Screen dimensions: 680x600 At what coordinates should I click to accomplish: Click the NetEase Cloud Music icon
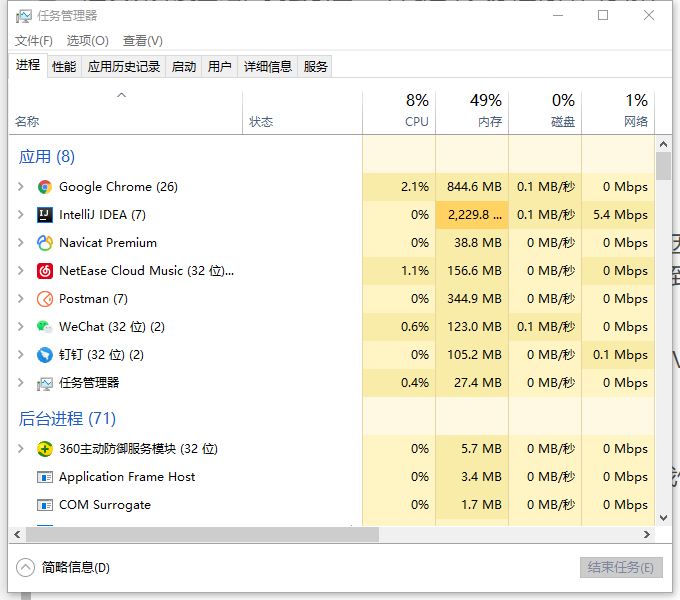click(x=45, y=271)
